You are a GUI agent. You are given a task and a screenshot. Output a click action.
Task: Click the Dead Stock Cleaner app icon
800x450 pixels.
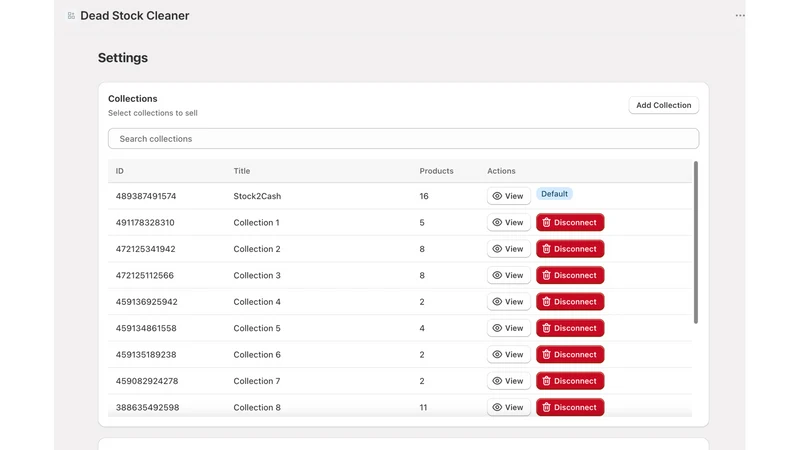(x=71, y=16)
